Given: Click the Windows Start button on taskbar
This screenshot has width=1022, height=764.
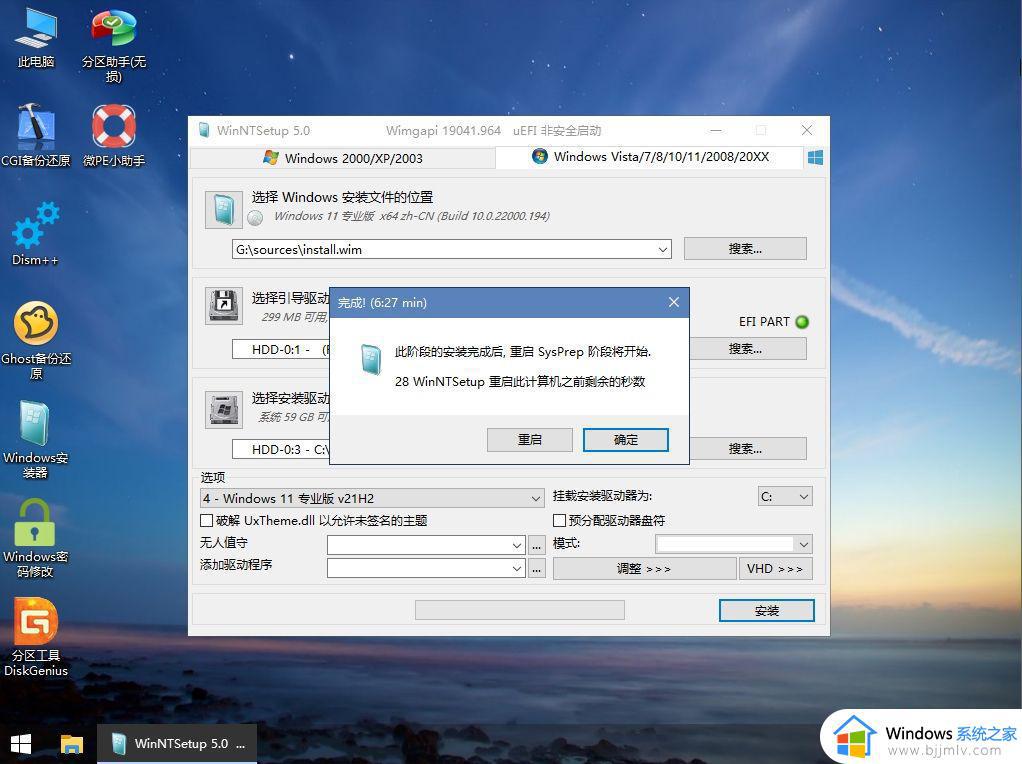Looking at the screenshot, I should [21, 744].
